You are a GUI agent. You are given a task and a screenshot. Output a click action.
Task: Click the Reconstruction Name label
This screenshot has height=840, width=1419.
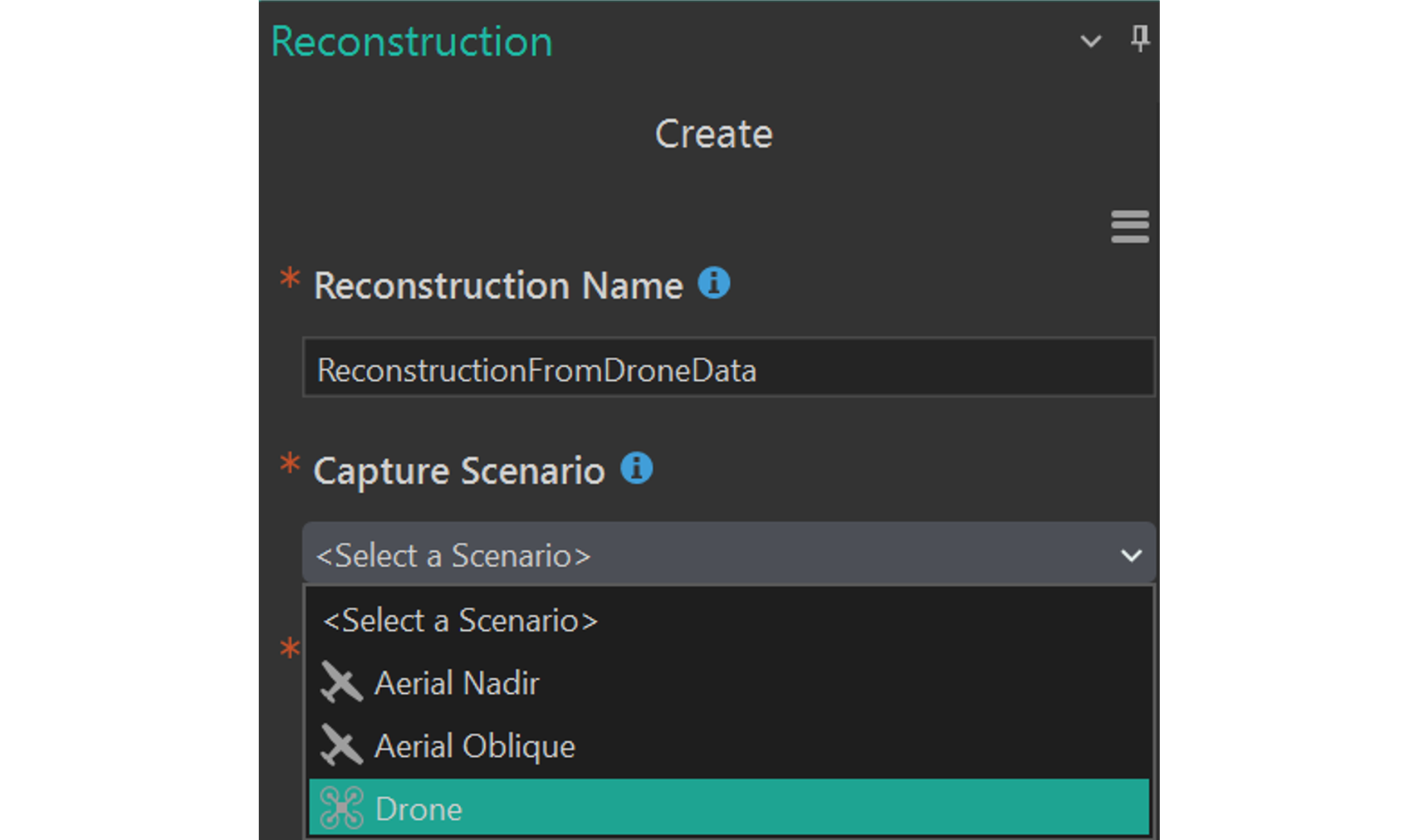(498, 286)
